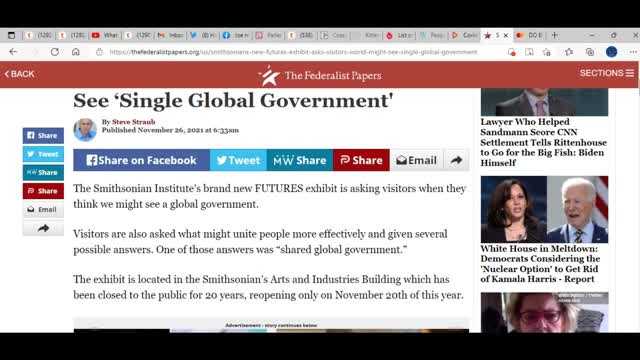Click the sidebar Facebook Share button
Screen dimensions: 640x360
point(43,136)
